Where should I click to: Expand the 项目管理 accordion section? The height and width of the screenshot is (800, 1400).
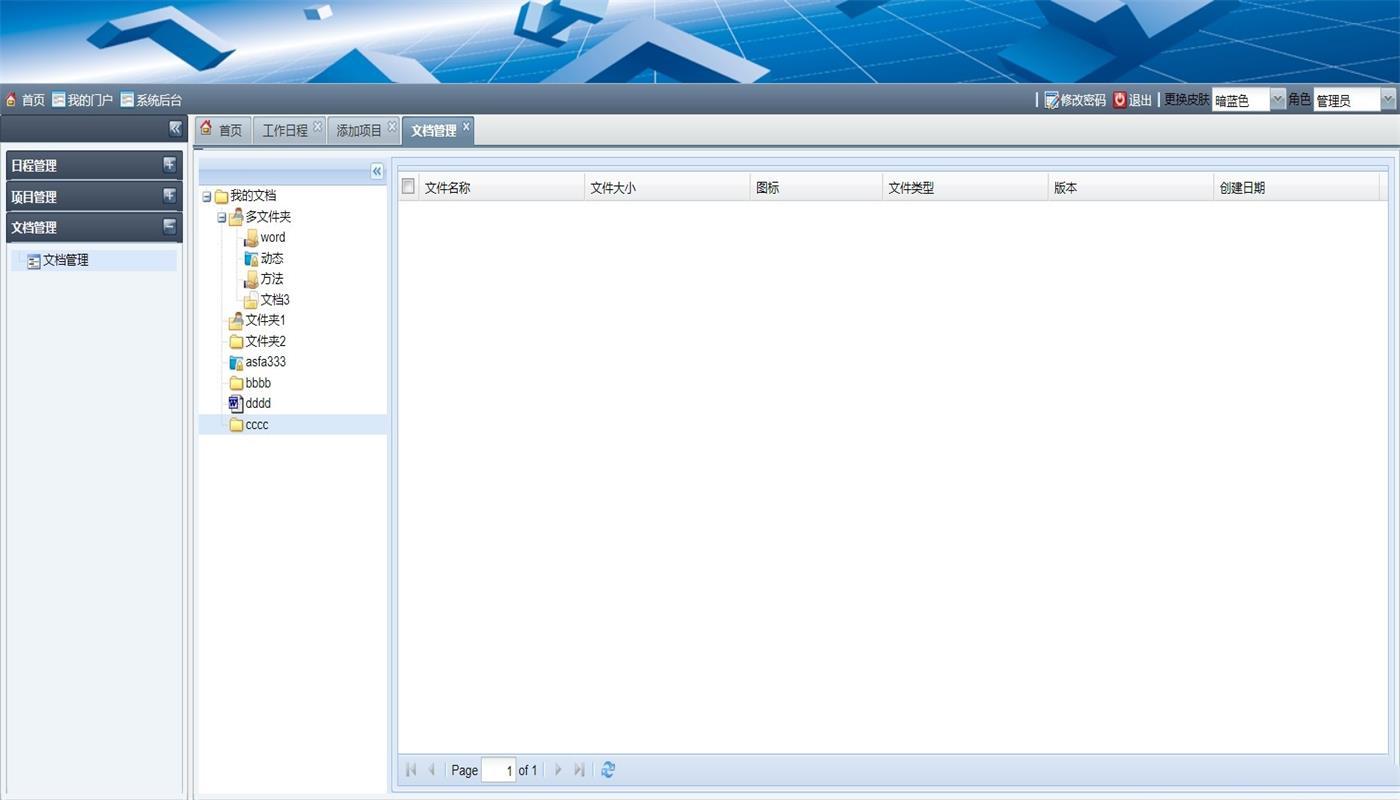pos(169,195)
